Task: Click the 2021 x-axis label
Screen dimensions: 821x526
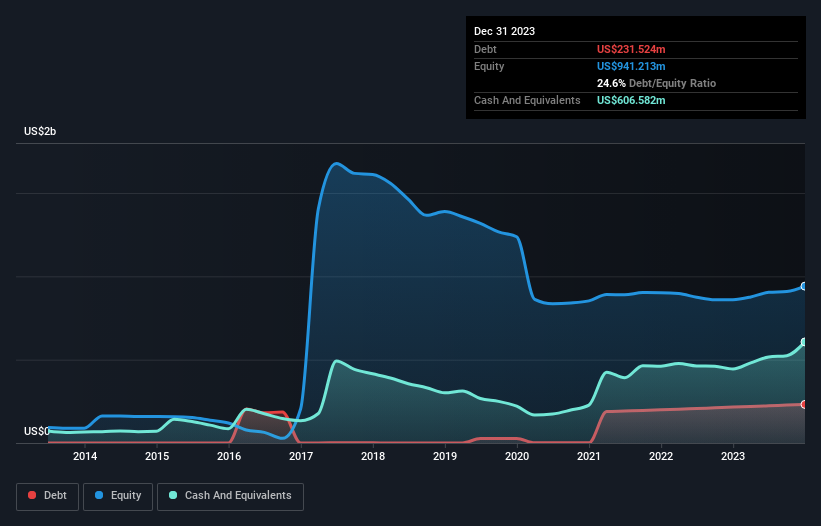Action: [589, 456]
